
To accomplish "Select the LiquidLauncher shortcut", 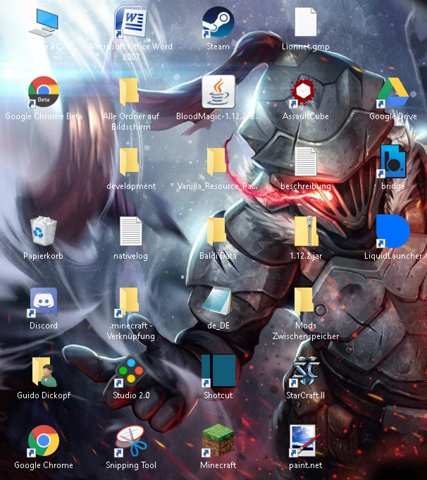I will (x=393, y=231).
